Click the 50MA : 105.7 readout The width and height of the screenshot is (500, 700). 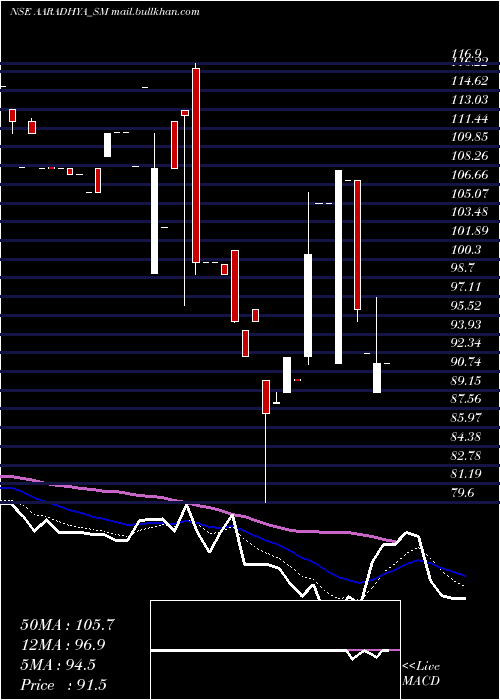point(68,625)
